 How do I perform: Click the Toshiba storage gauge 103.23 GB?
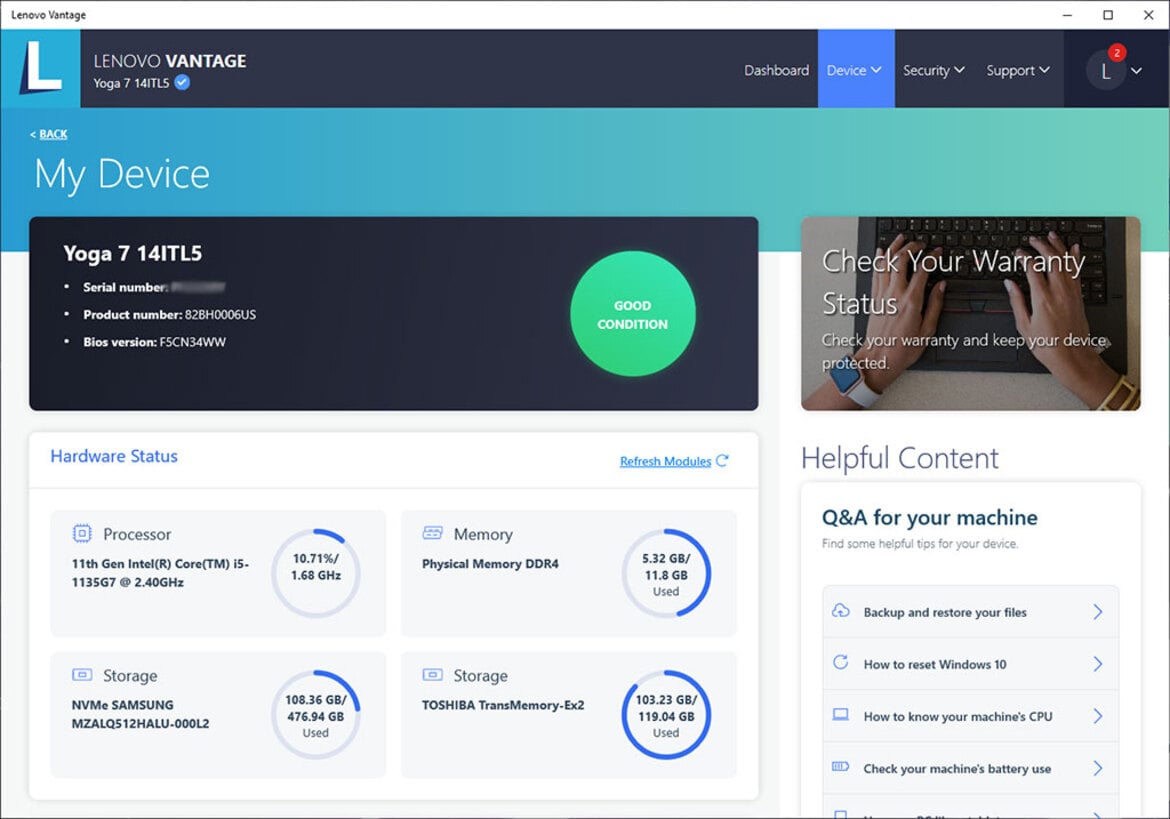click(666, 715)
